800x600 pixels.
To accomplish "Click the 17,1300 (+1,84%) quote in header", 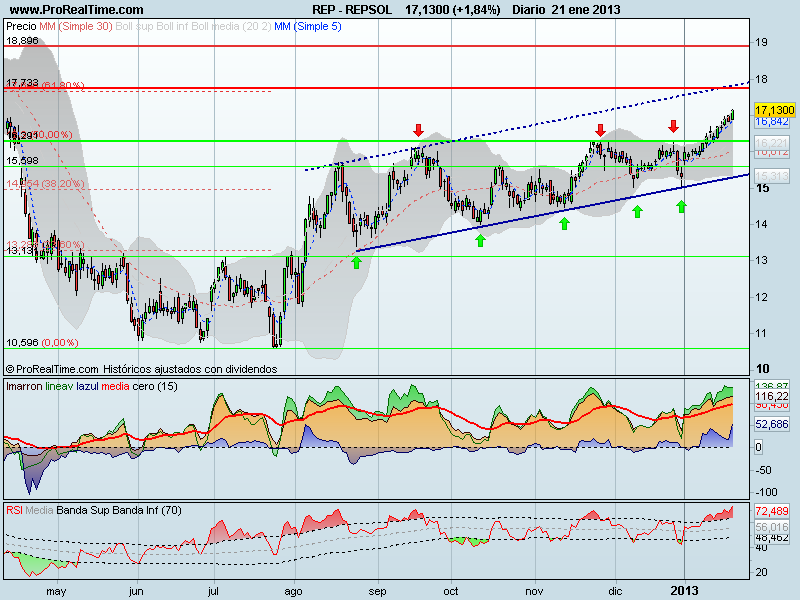I will point(453,9).
